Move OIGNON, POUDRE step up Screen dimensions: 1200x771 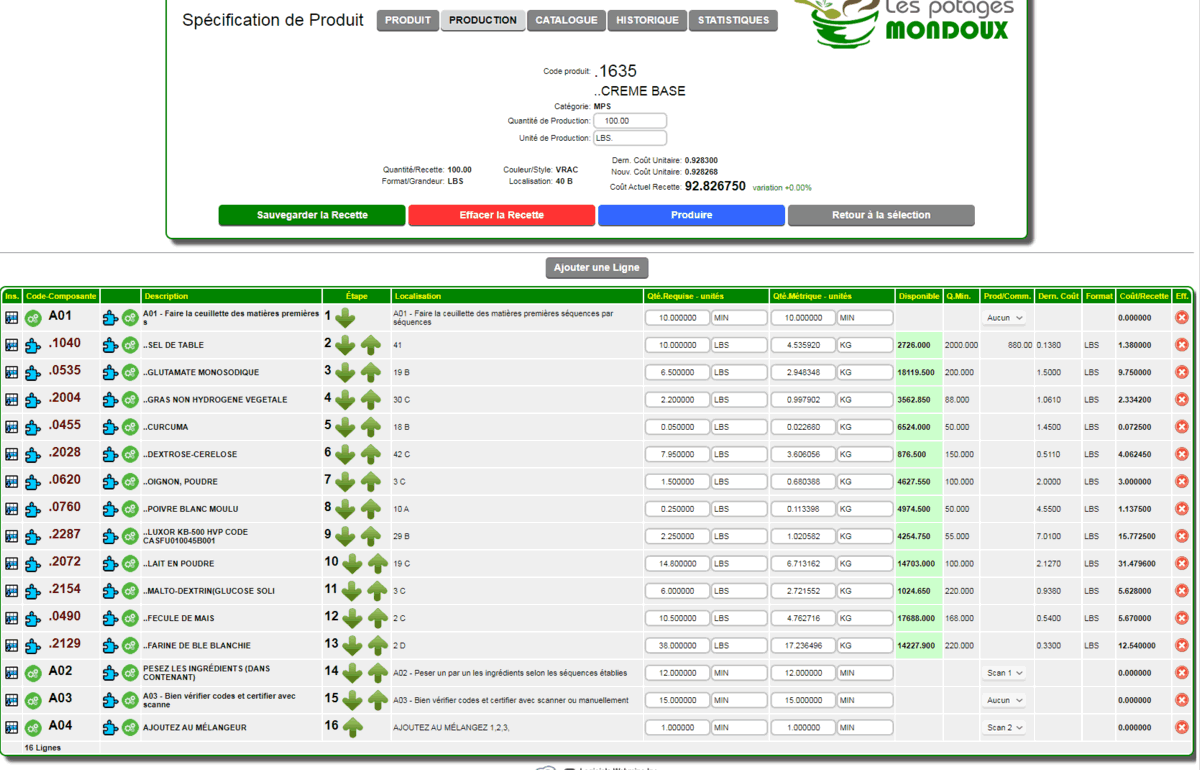click(371, 481)
